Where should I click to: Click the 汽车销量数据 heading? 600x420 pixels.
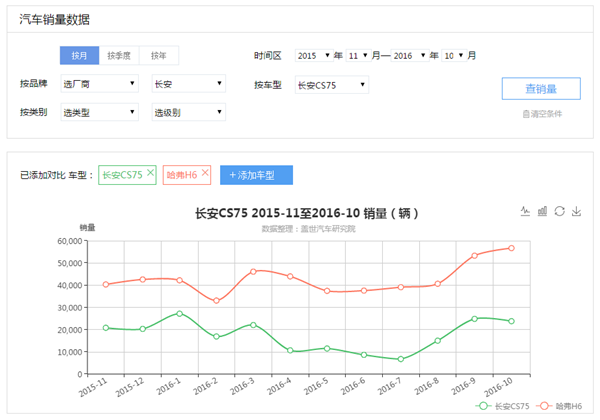click(x=55, y=19)
